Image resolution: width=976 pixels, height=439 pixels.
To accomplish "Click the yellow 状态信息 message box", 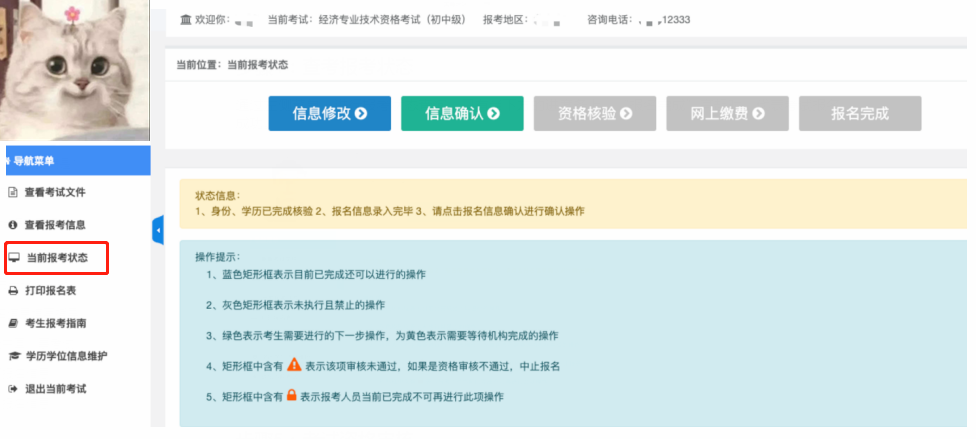I will 570,204.
